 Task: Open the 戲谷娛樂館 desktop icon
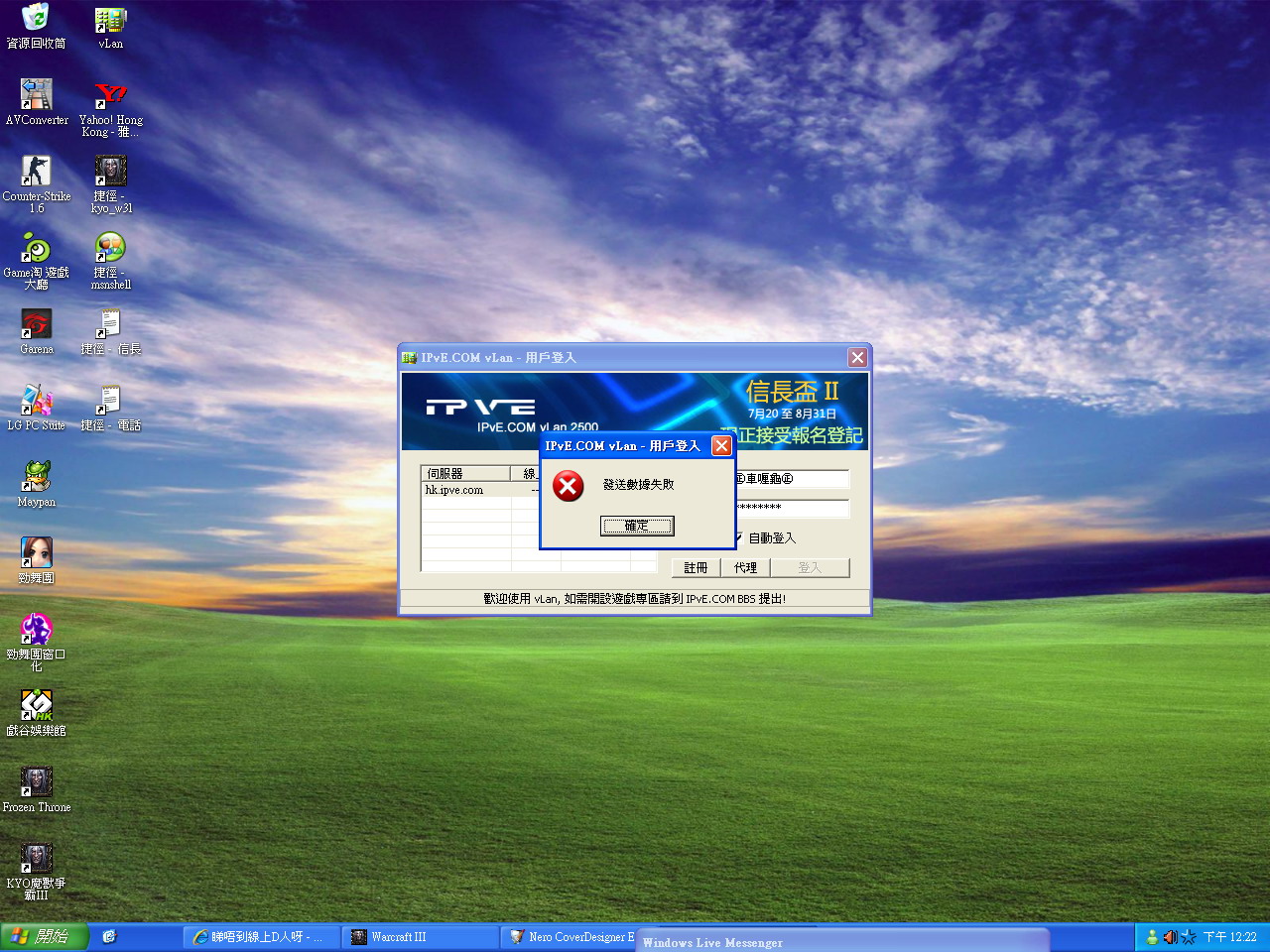click(x=37, y=714)
